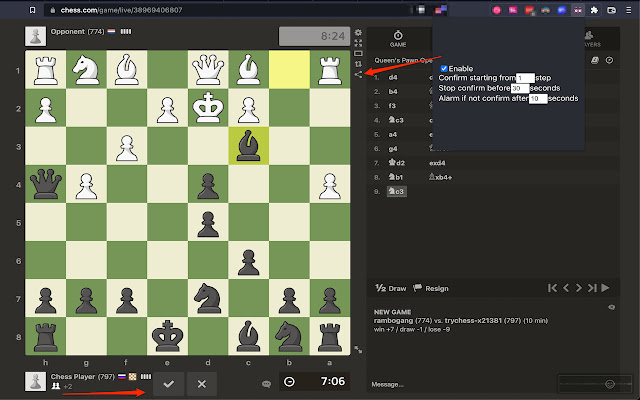The height and width of the screenshot is (400, 640).
Task: Open emoji picker in message box
Action: [x=610, y=384]
